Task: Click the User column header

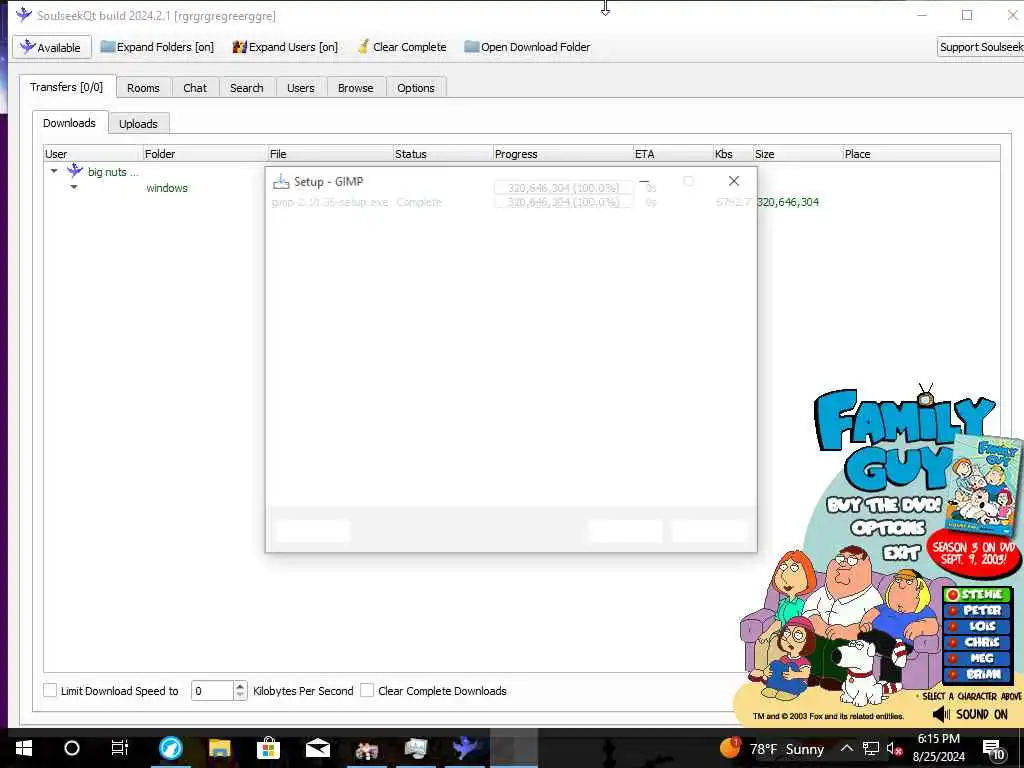Action: pos(93,154)
